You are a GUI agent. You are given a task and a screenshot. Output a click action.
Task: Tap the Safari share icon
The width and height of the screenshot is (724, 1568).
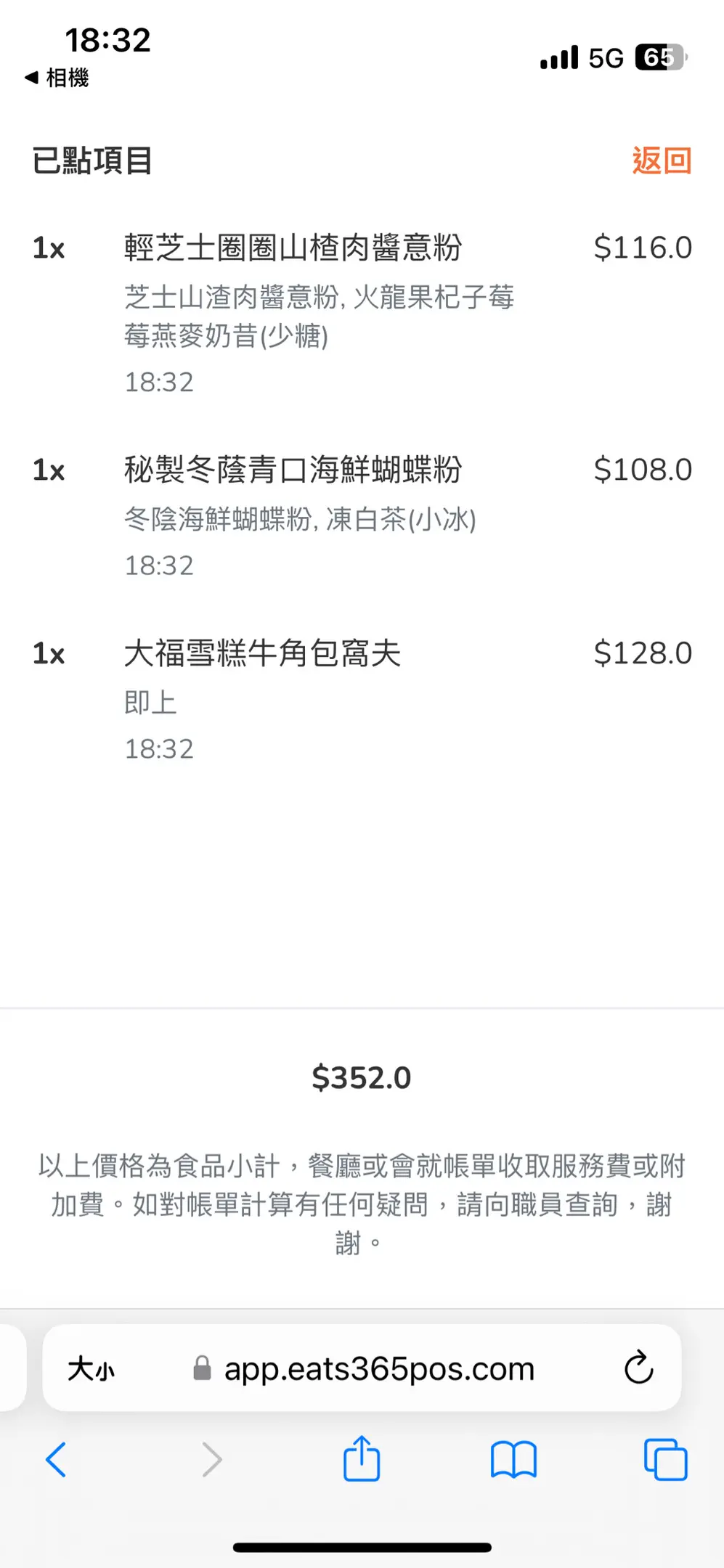(x=361, y=1458)
